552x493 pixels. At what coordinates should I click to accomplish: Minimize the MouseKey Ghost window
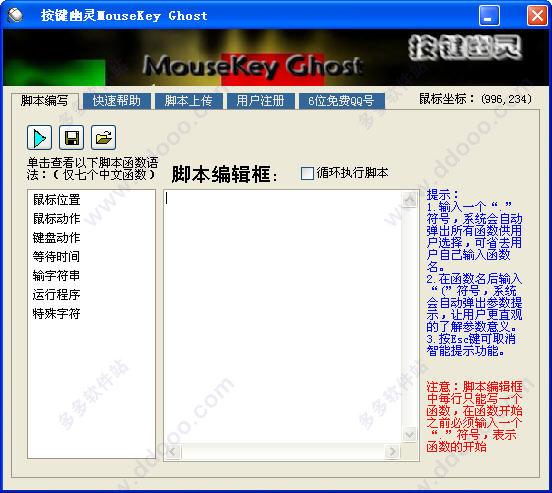pos(489,16)
